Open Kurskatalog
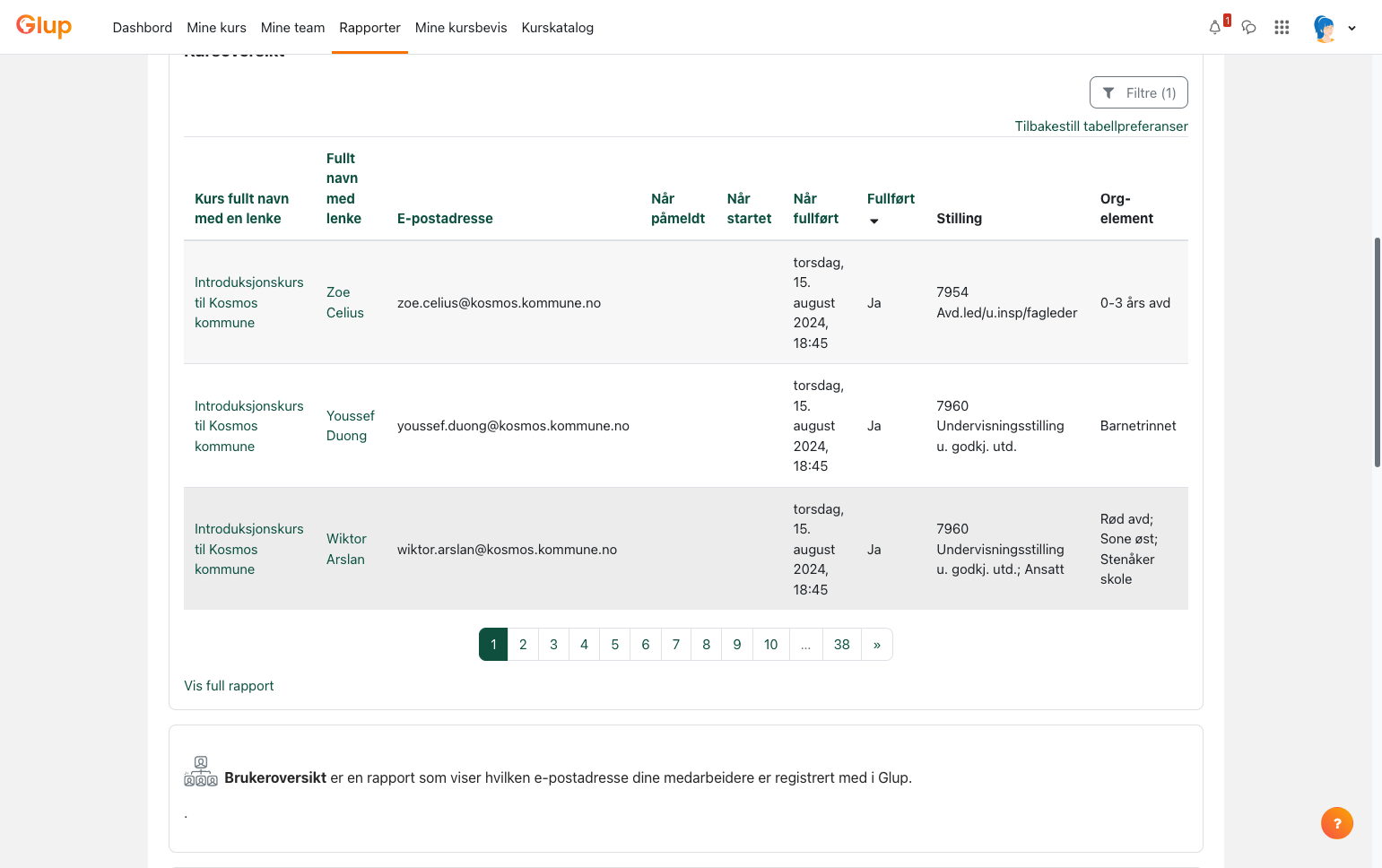The width and height of the screenshot is (1382, 868). pyautogui.click(x=557, y=28)
